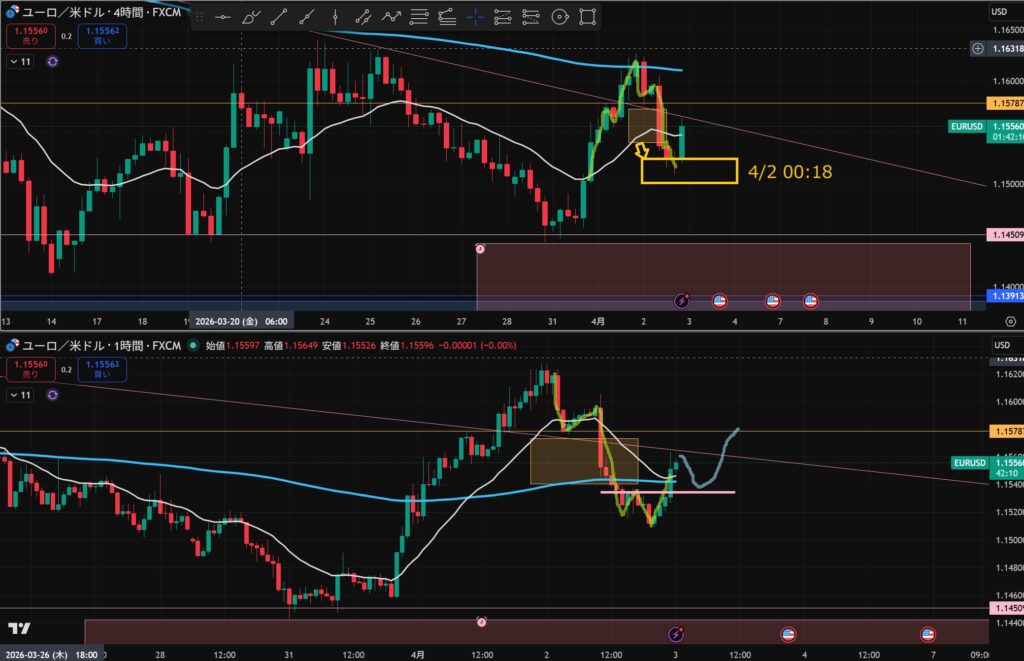Image resolution: width=1024 pixels, height=661 pixels.
Task: Open settings gear on upper chart time axis
Action: pos(1011,321)
